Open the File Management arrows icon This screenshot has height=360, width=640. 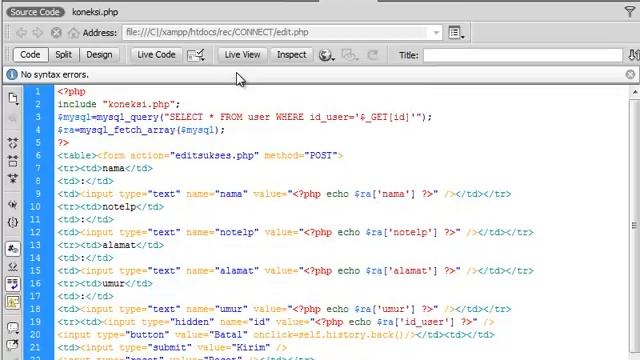pyautogui.click(x=633, y=55)
